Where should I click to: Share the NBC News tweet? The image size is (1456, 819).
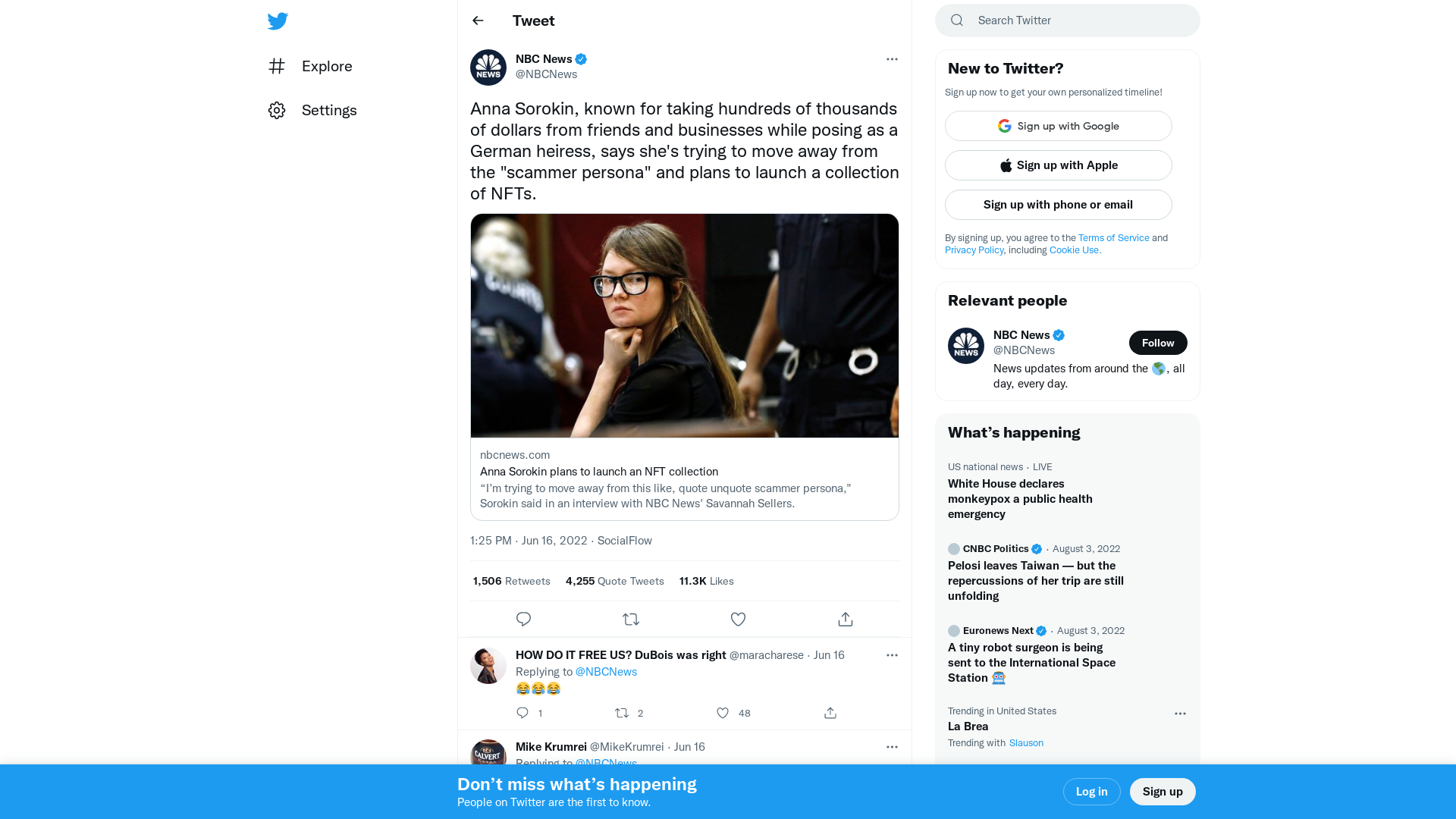coord(846,620)
